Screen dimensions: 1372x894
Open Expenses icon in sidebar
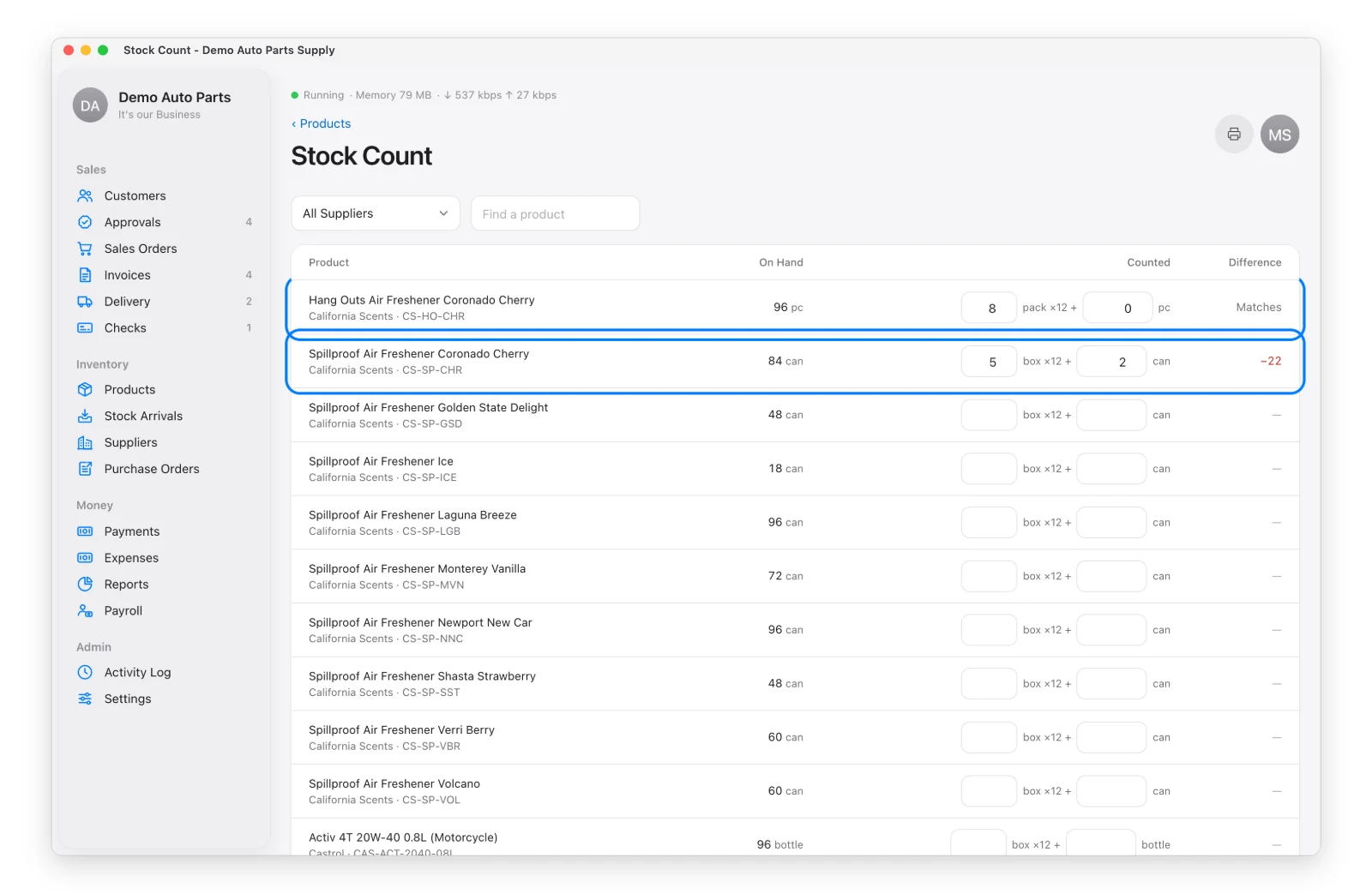pos(85,558)
